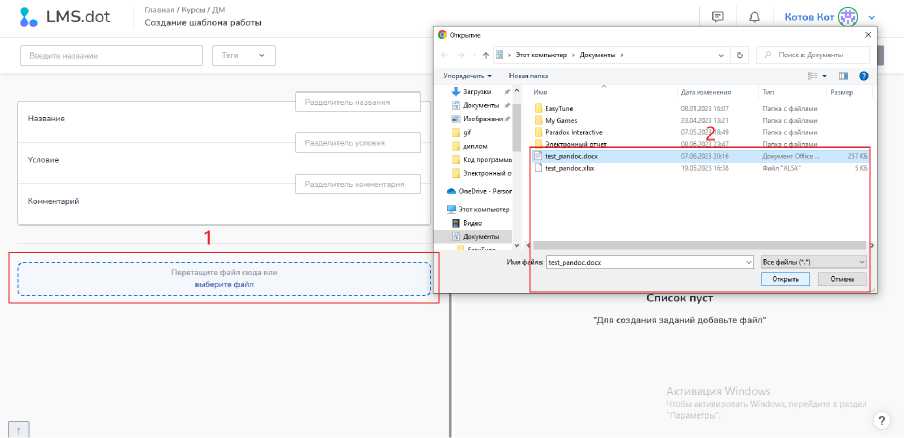This screenshot has height=438, width=904.
Task: Expand the user account menu chevron
Action: click(872, 18)
